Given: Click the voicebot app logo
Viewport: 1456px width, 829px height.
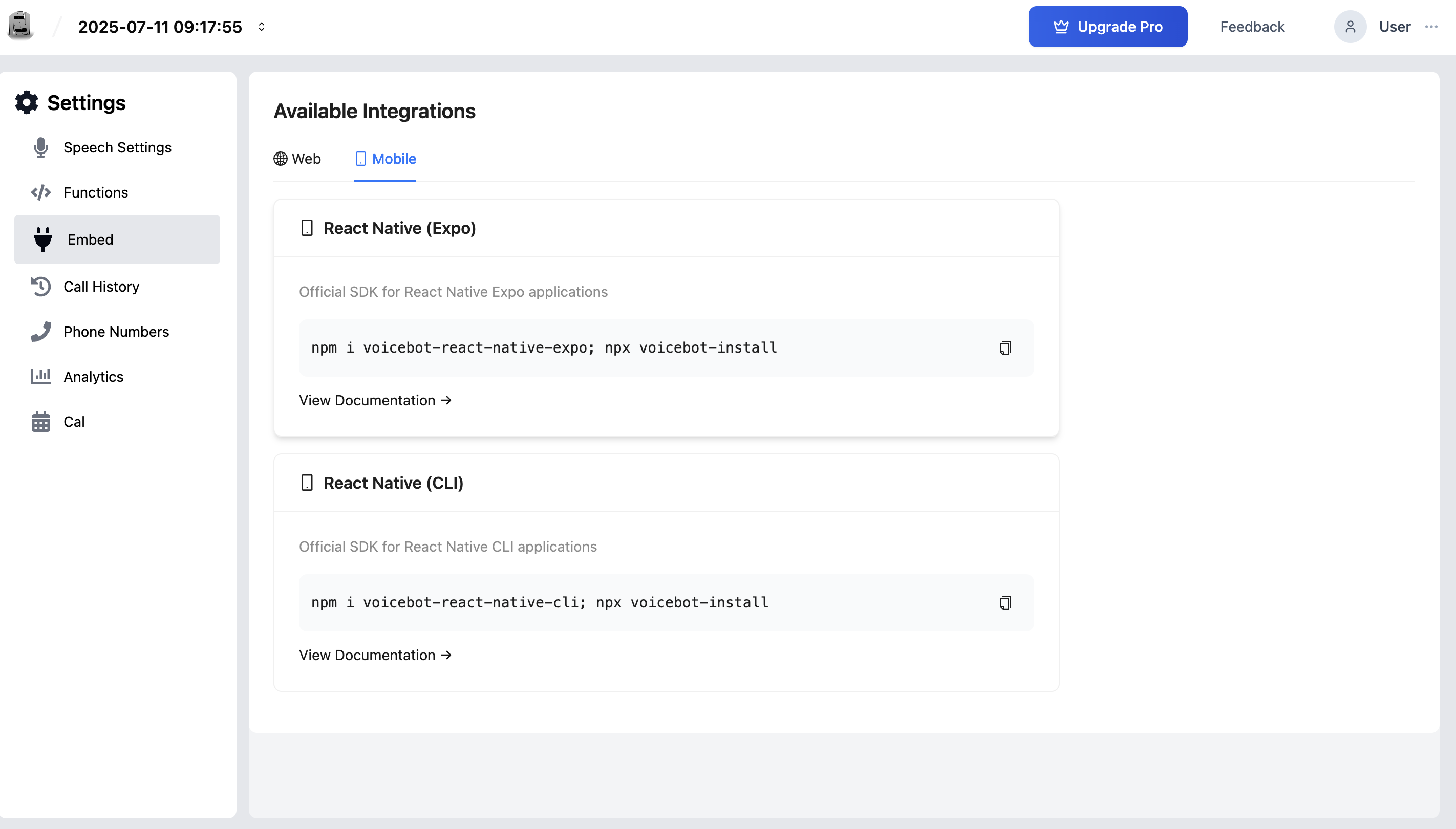Looking at the screenshot, I should pyautogui.click(x=20, y=26).
